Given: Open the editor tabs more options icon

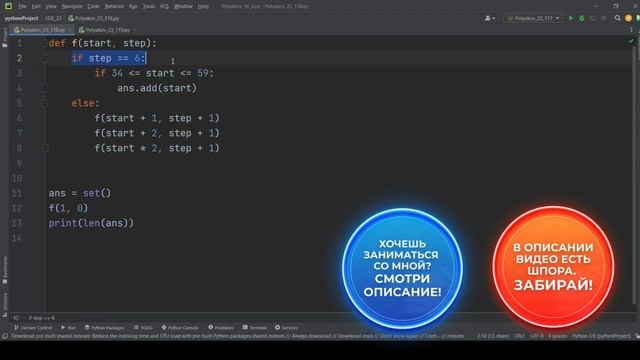Looking at the screenshot, I should (x=631, y=30).
